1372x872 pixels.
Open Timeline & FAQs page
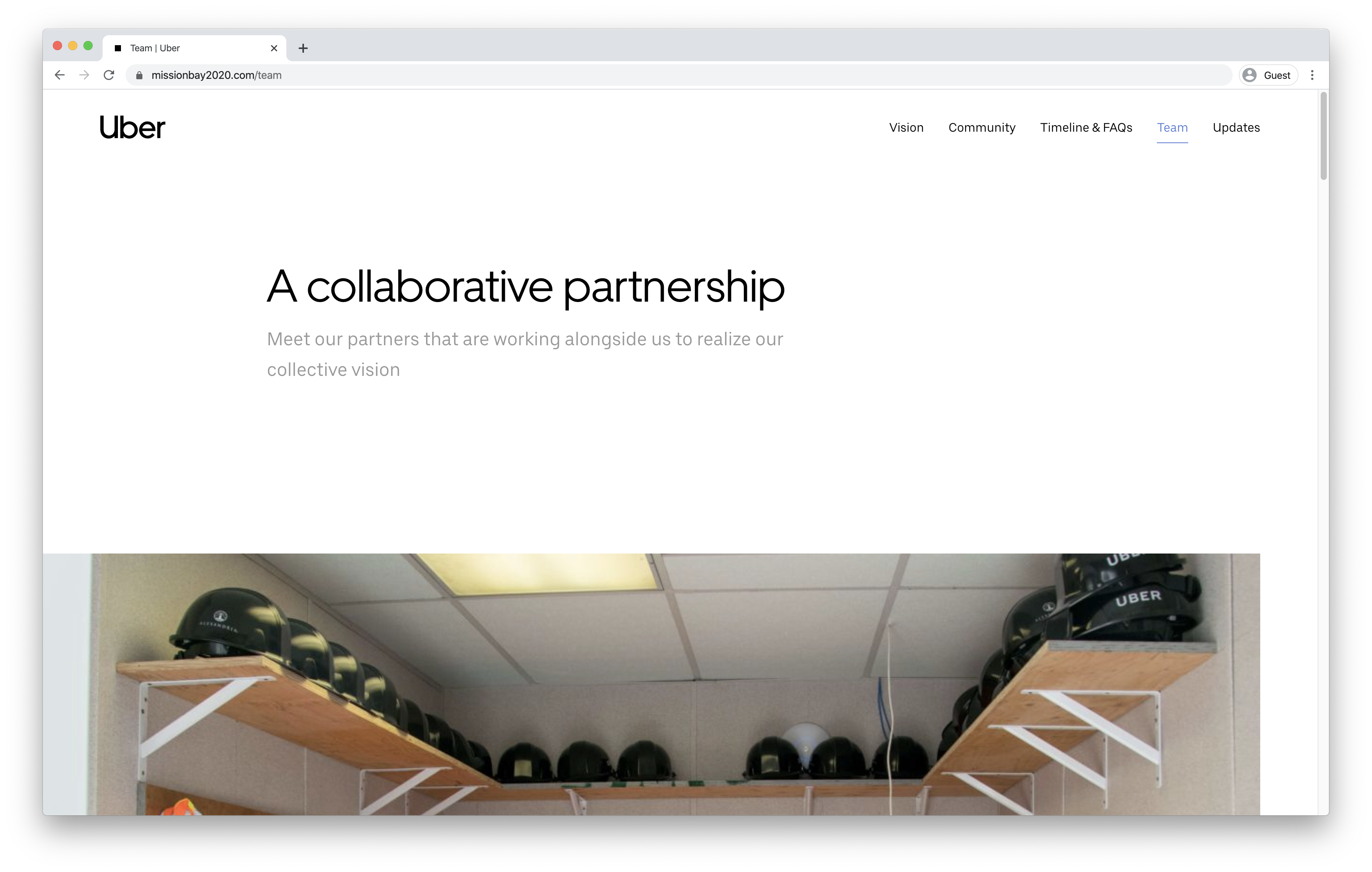[1086, 127]
